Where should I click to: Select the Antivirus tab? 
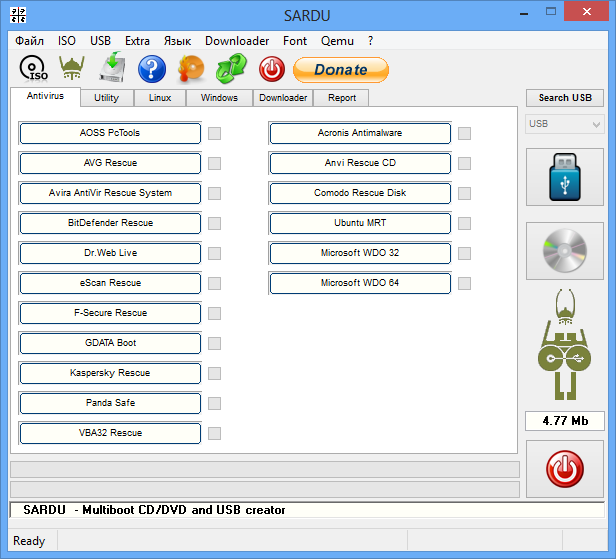[x=45, y=96]
